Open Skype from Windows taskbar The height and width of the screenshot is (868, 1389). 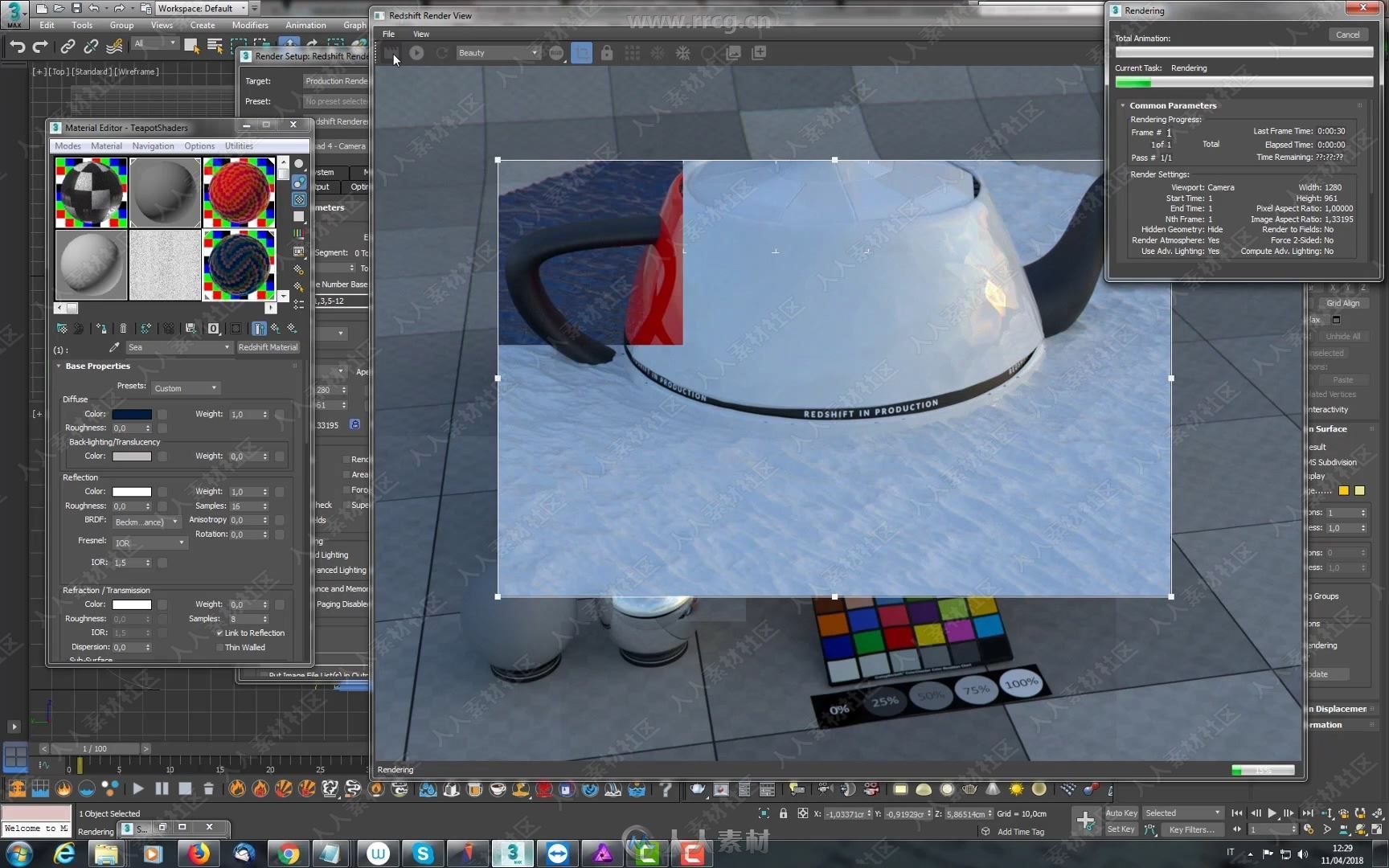tap(422, 853)
